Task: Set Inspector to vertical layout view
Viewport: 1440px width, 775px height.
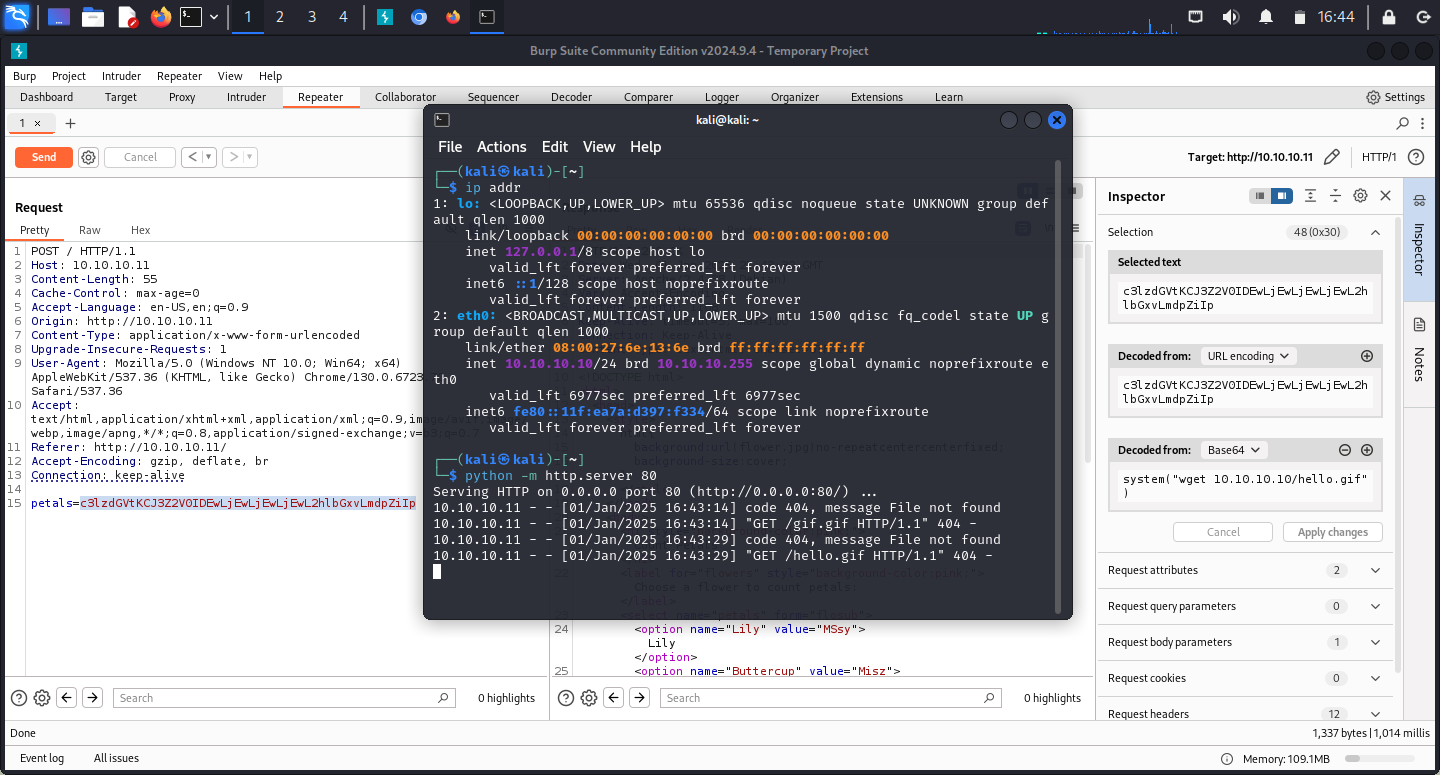Action: tap(1260, 196)
